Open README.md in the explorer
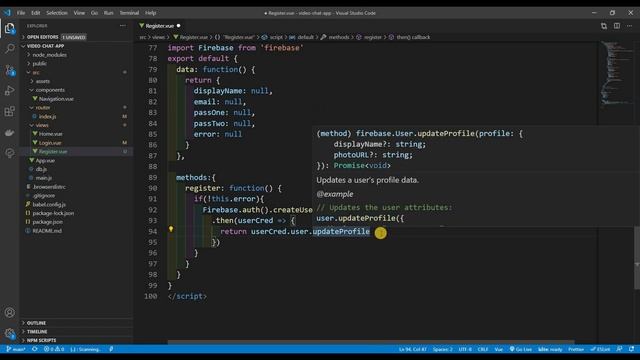The image size is (640, 360). coord(76,231)
